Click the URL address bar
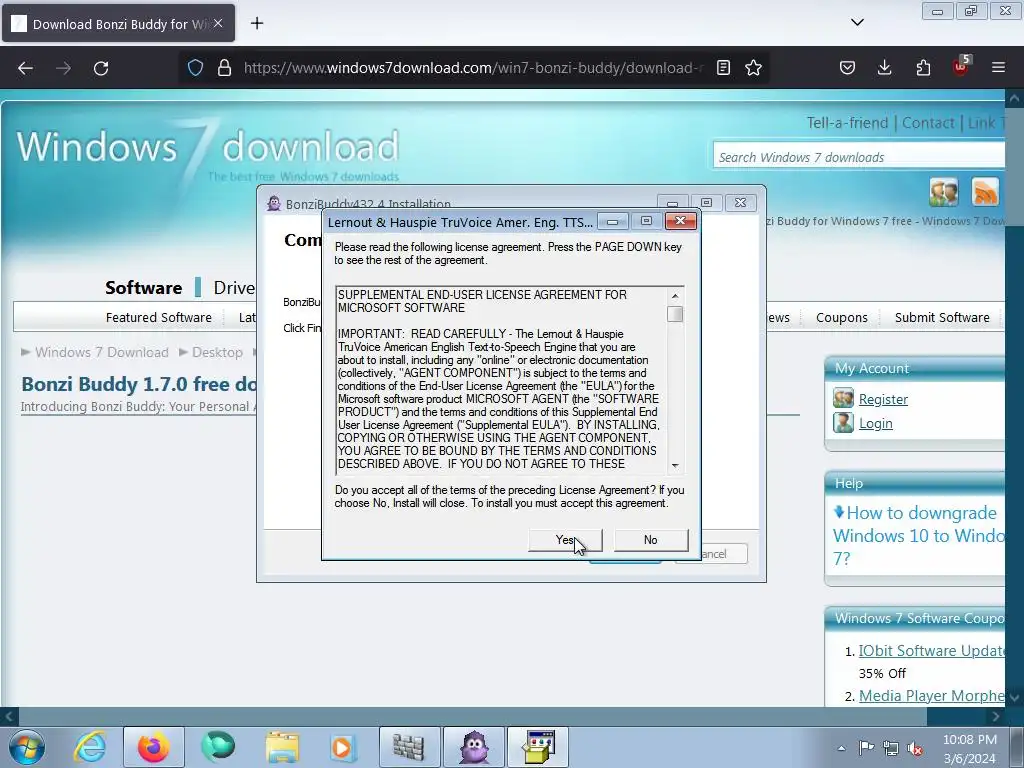Screen dimensions: 1024x768 [x=472, y=67]
